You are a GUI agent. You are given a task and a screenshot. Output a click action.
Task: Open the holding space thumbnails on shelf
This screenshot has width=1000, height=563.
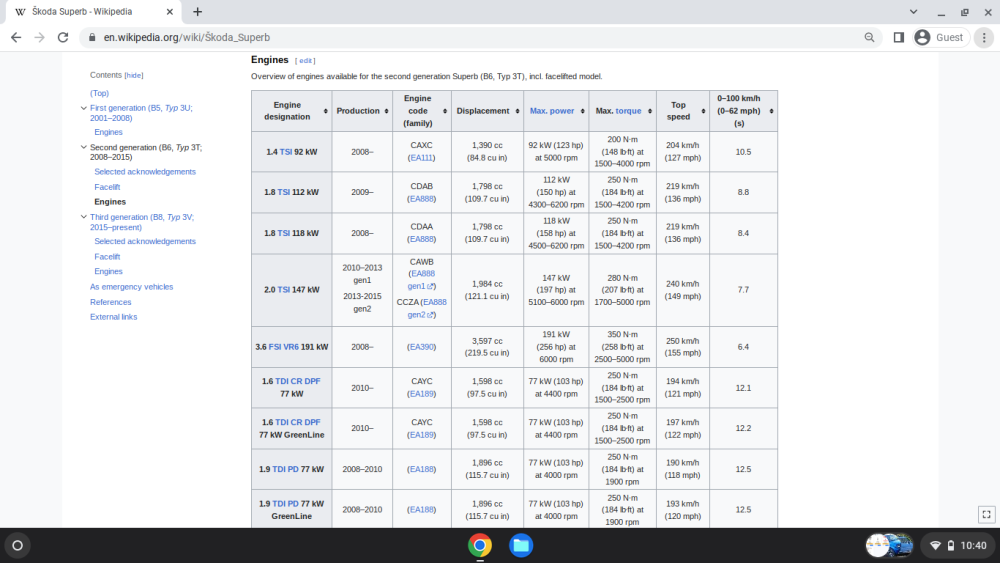point(890,545)
